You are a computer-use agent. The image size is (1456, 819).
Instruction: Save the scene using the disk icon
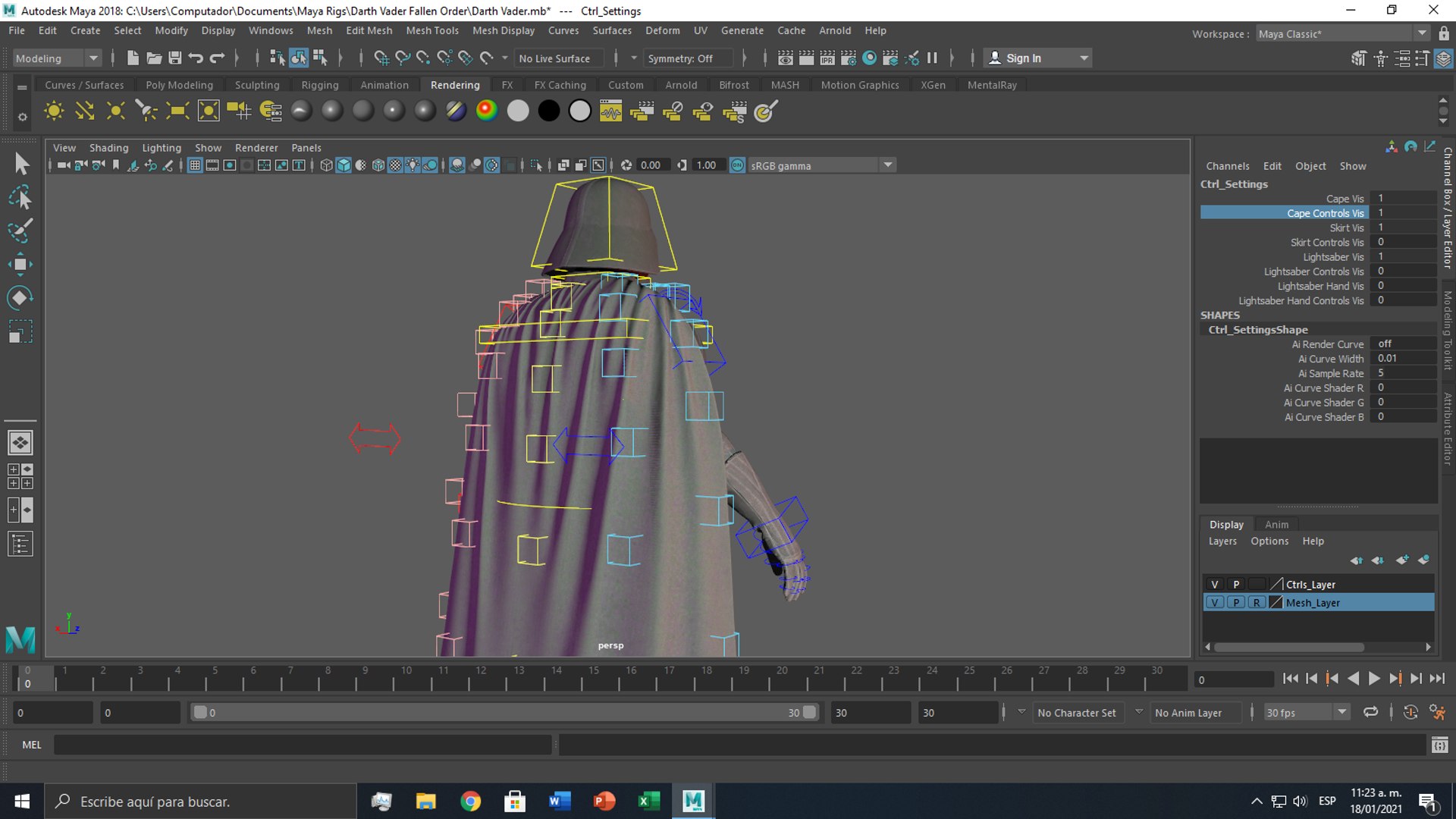[174, 58]
